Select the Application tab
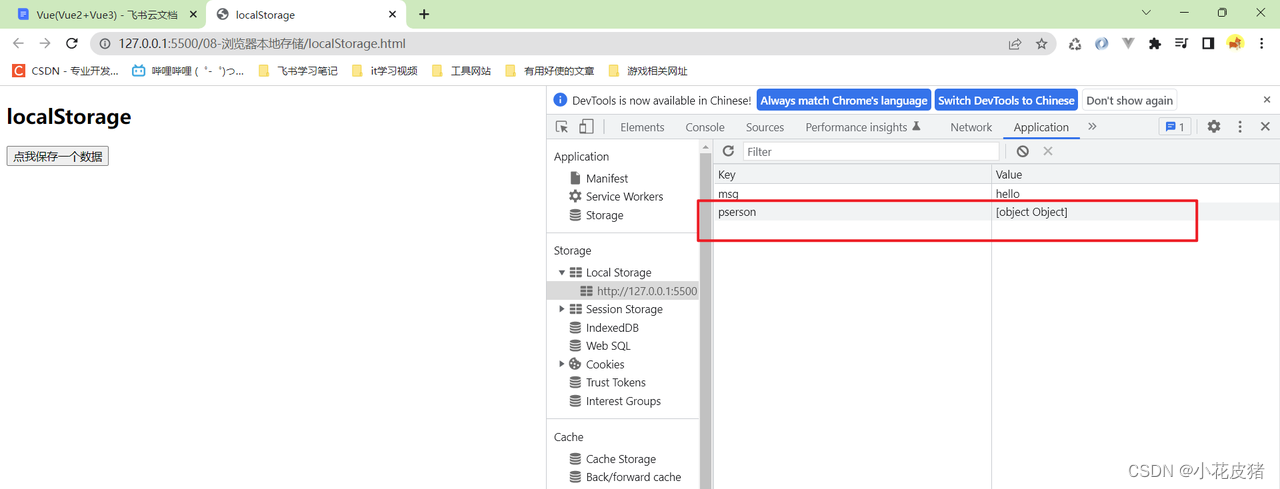1280x489 pixels. coord(1041,127)
